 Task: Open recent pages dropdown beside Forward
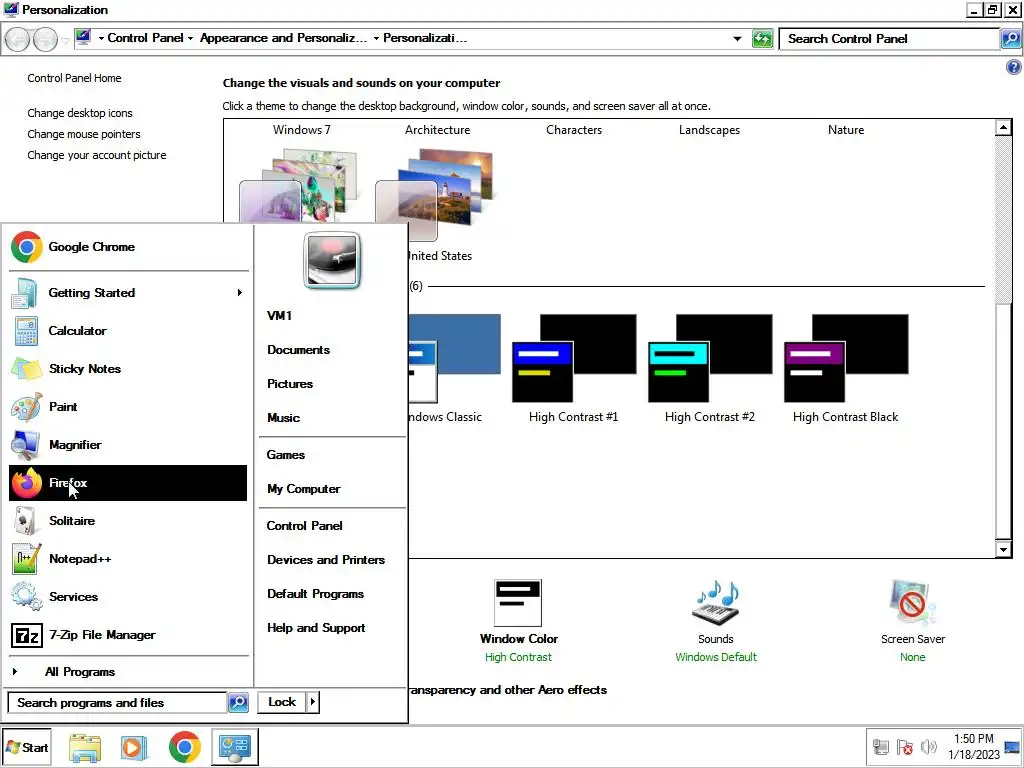click(x=65, y=40)
